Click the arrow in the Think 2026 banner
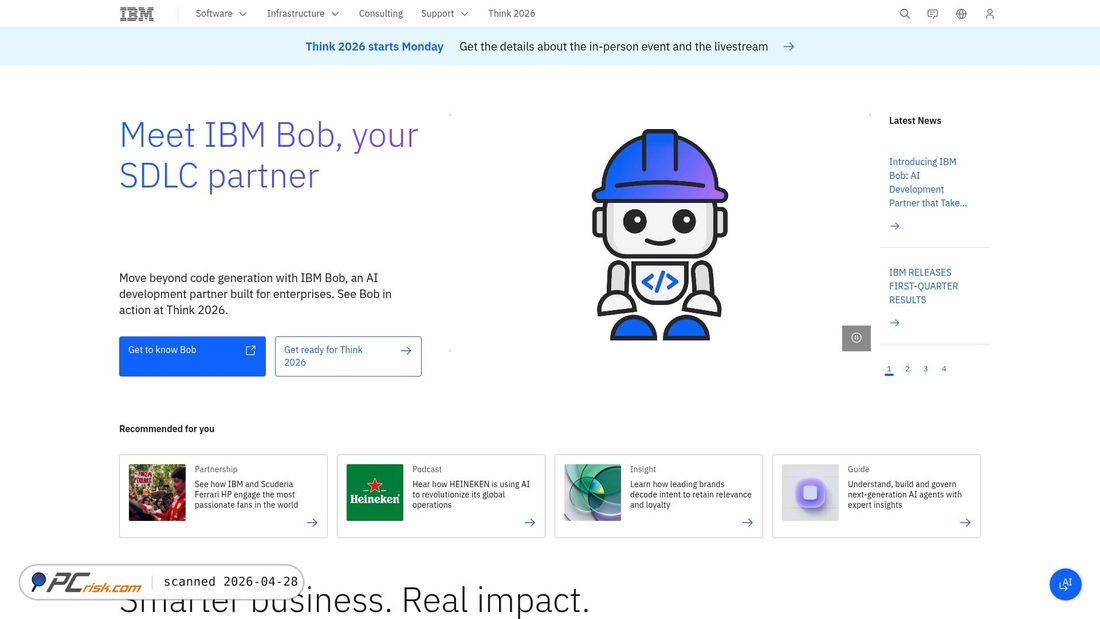 [789, 46]
